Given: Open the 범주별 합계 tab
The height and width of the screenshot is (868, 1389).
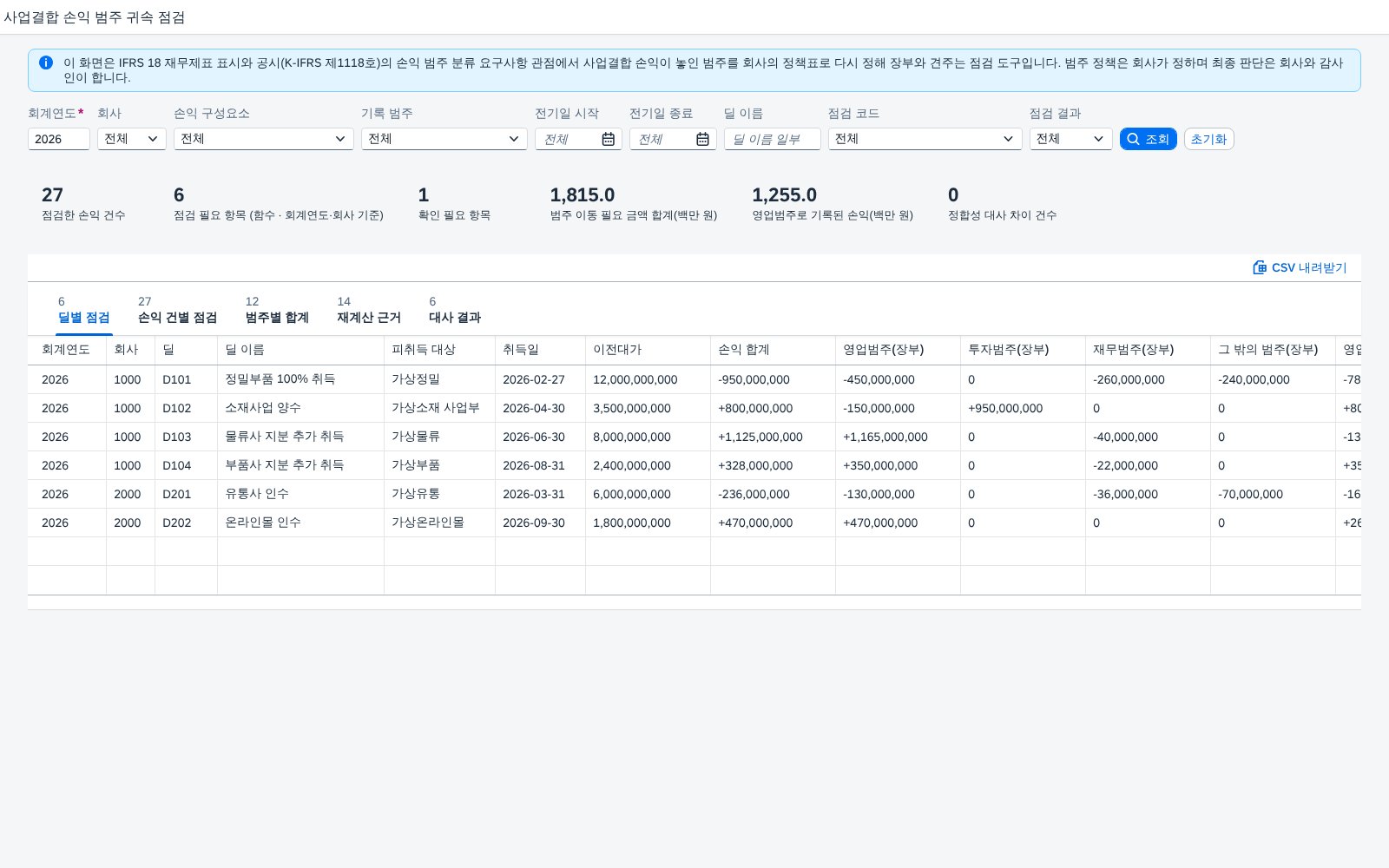Looking at the screenshot, I should point(277,310).
